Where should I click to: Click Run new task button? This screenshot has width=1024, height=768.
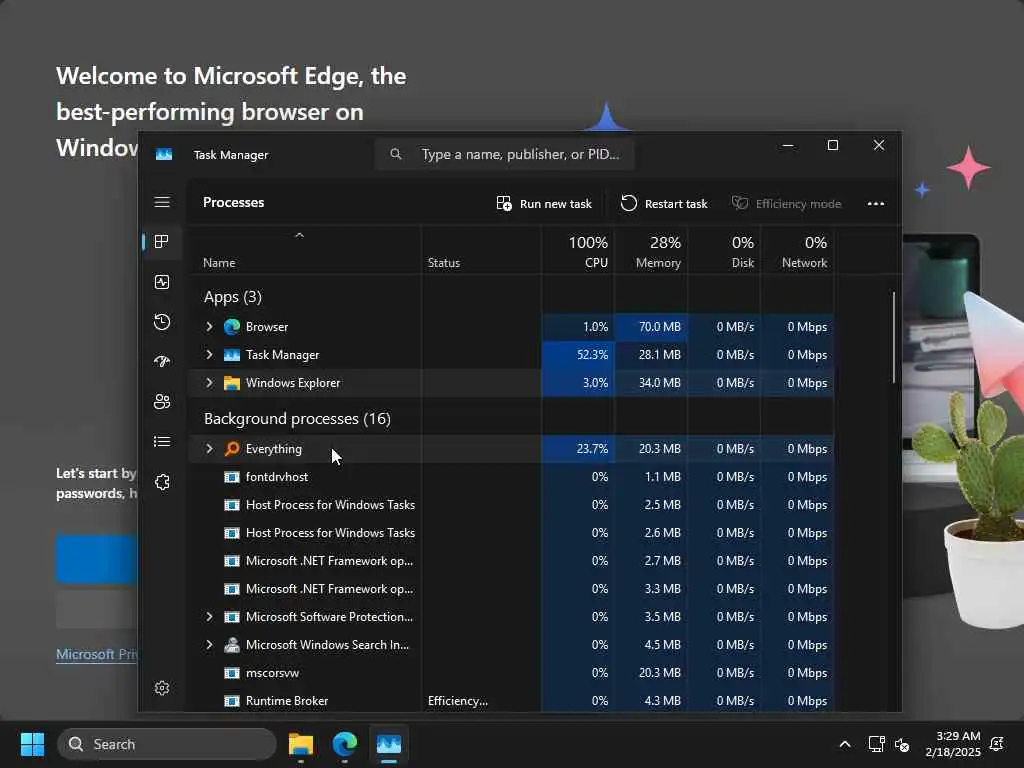coord(544,204)
